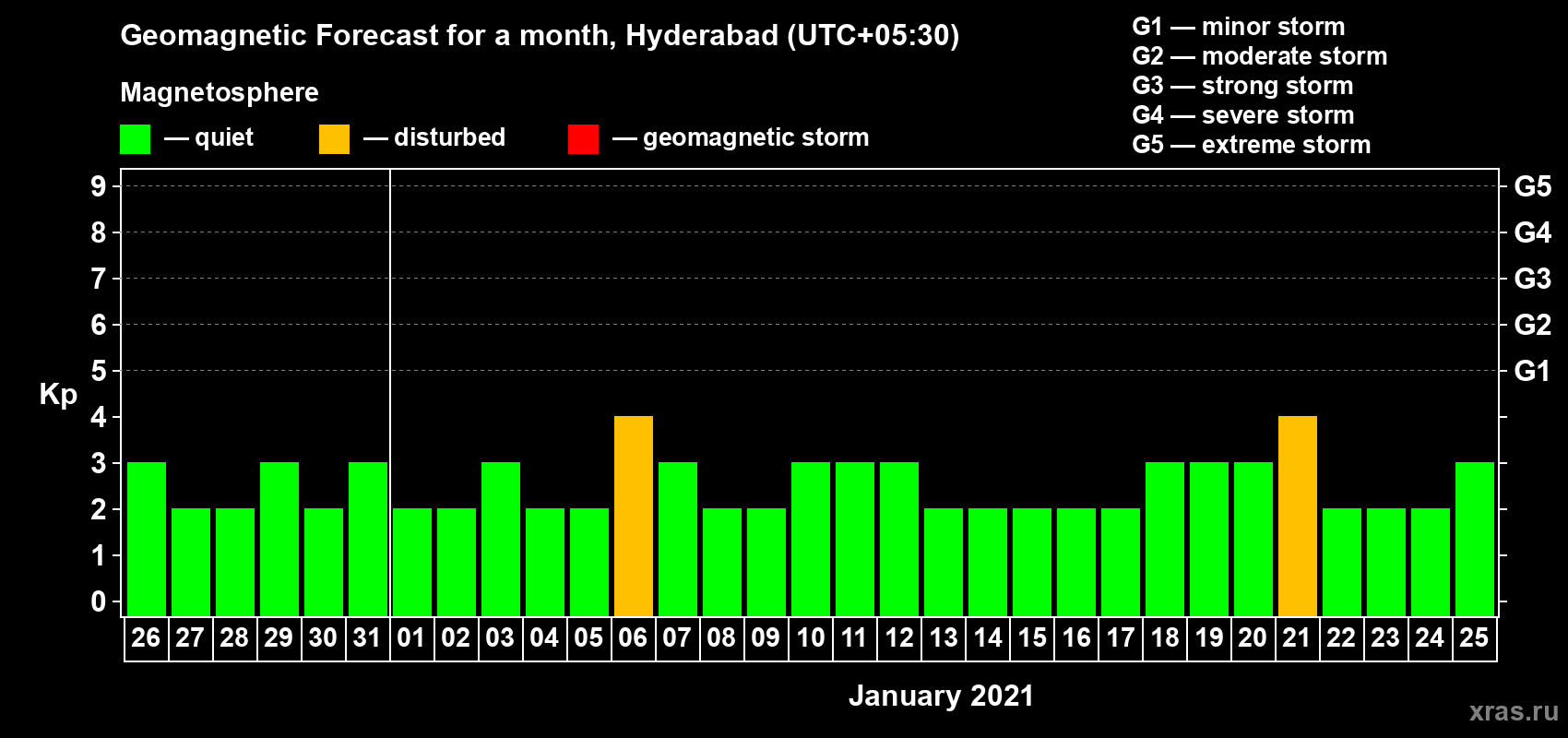
Task: Select the orange bar for January 21
Action: click(1298, 516)
